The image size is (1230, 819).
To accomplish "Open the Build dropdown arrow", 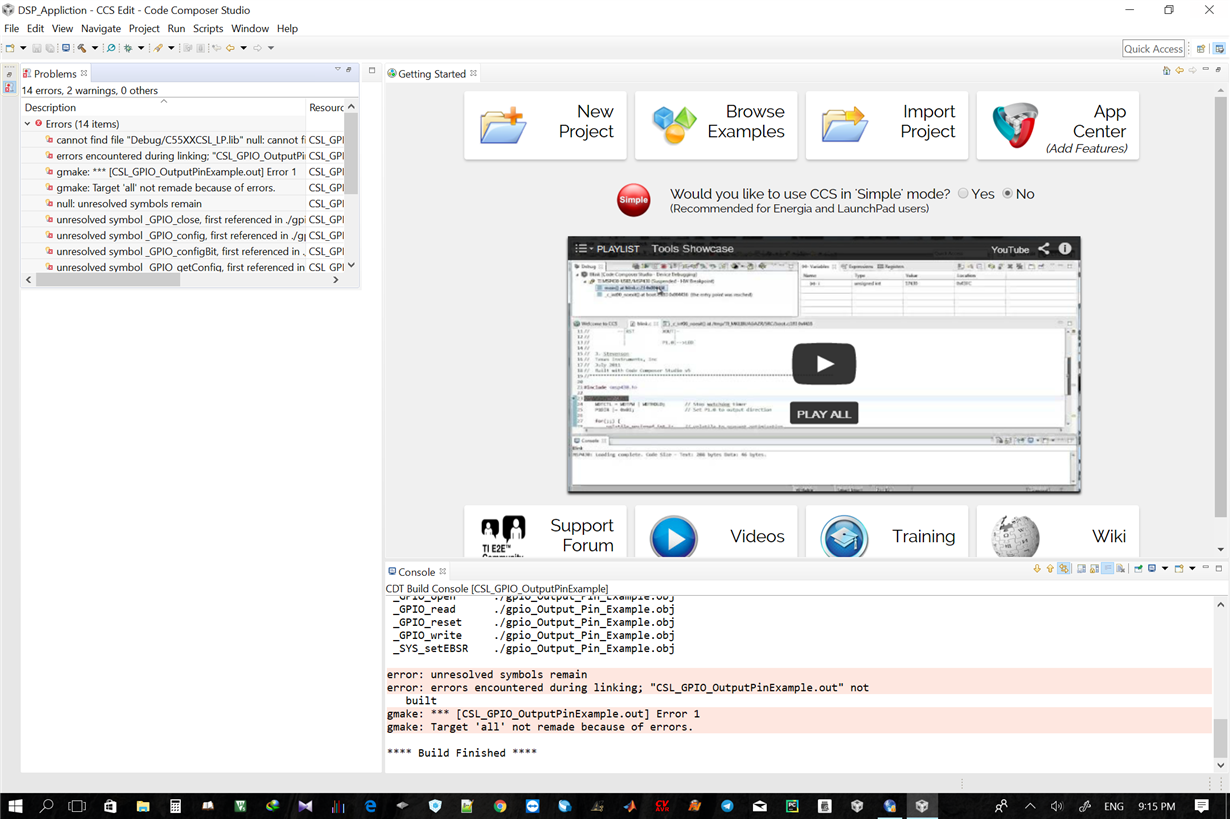I will 95,48.
